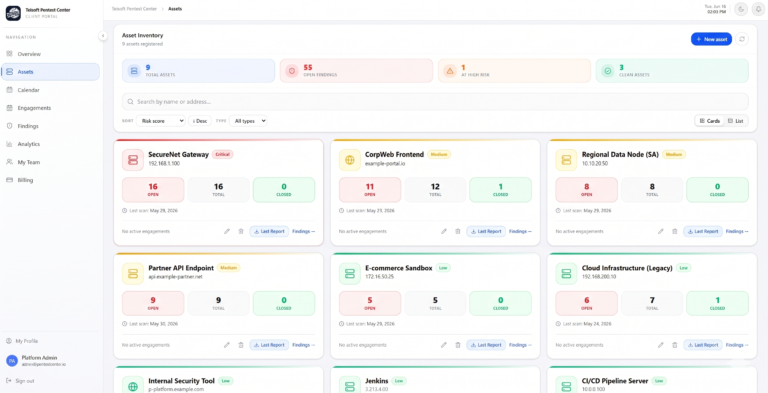Delete the Cloud Infrastructure (Legacy) asset
768x393 pixels.
(x=674, y=345)
